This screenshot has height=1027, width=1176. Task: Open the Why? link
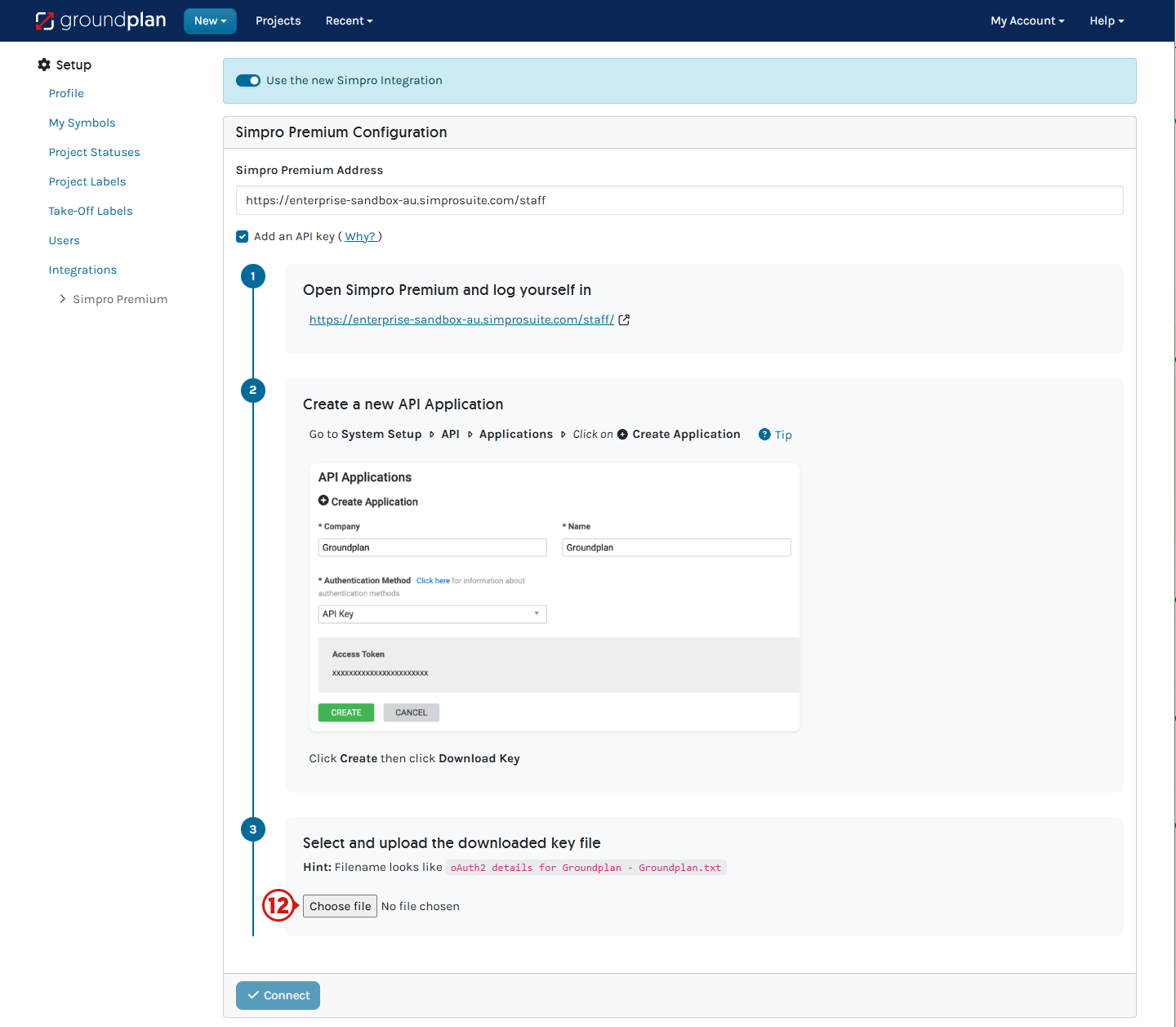(x=360, y=237)
